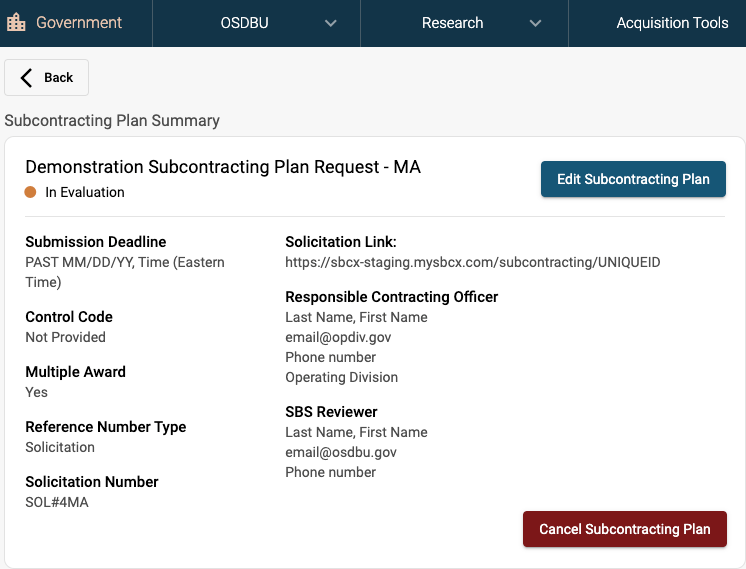
Task: Click the Subcontracting Plan Summary heading
Action: (x=112, y=120)
